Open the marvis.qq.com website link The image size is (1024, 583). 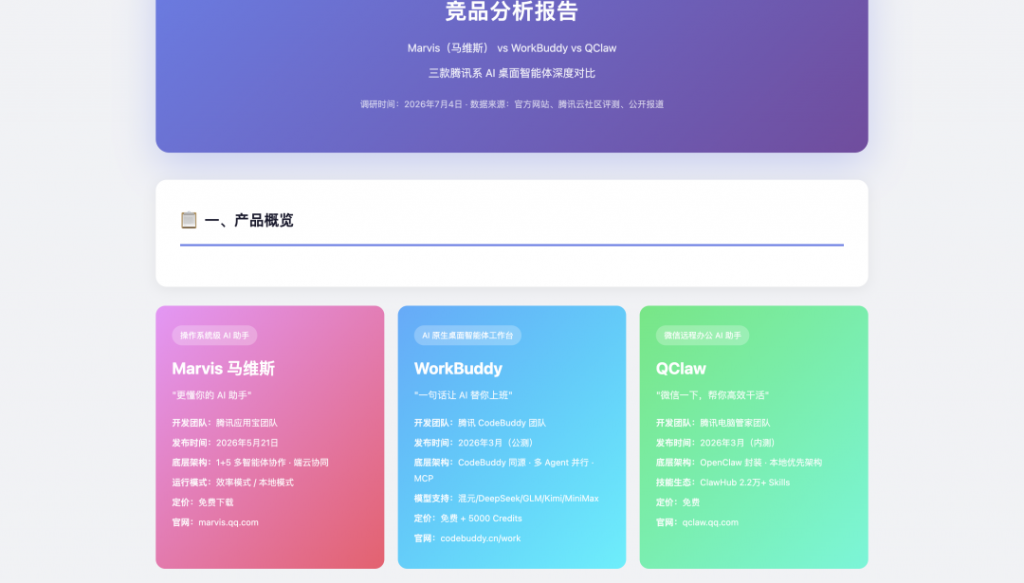click(229, 522)
